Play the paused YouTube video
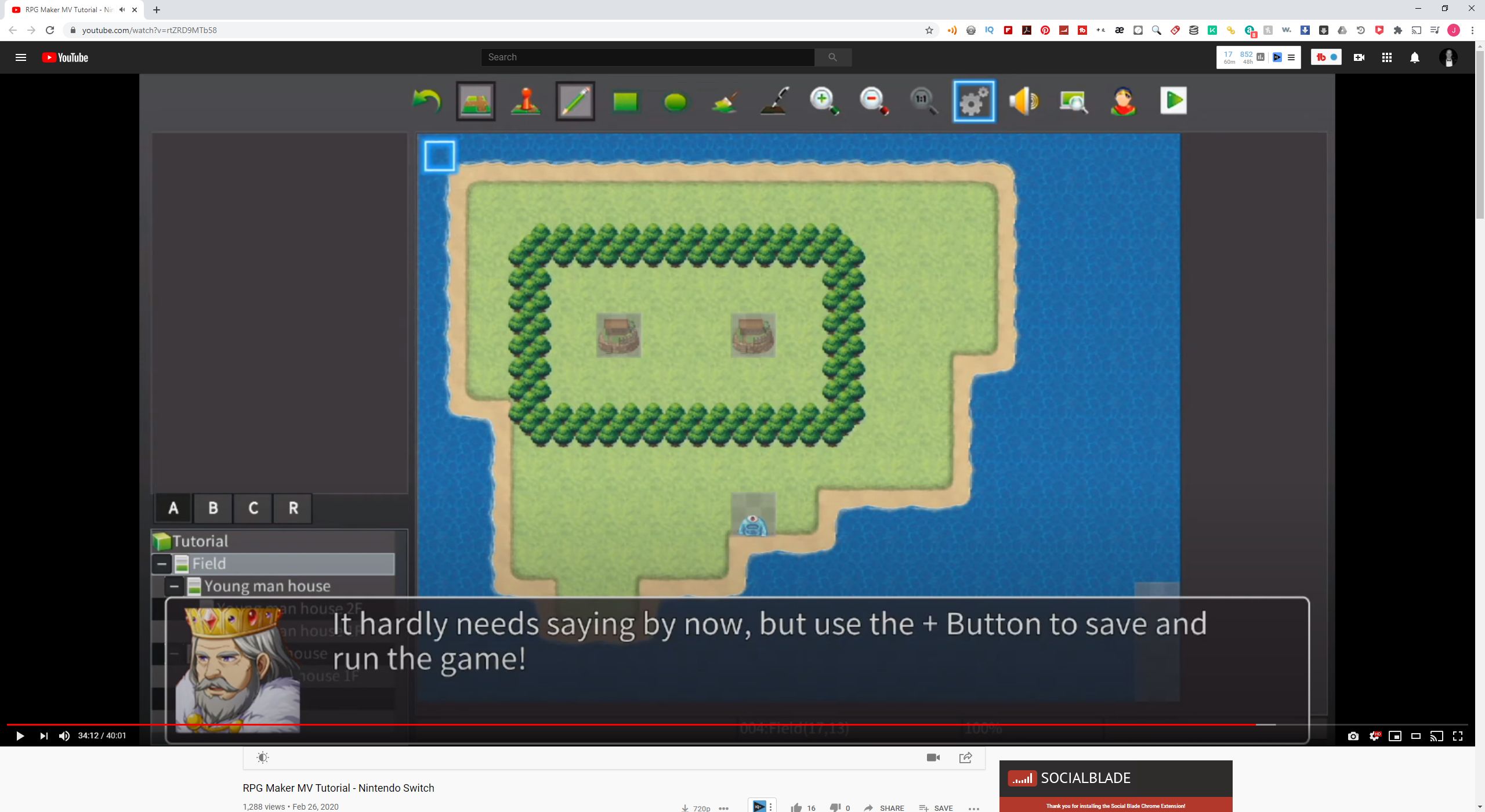Image resolution: width=1485 pixels, height=812 pixels. pyautogui.click(x=20, y=736)
